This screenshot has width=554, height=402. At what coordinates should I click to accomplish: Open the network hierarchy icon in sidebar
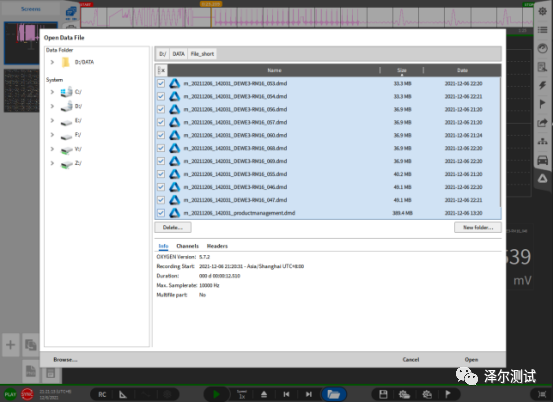click(x=542, y=141)
